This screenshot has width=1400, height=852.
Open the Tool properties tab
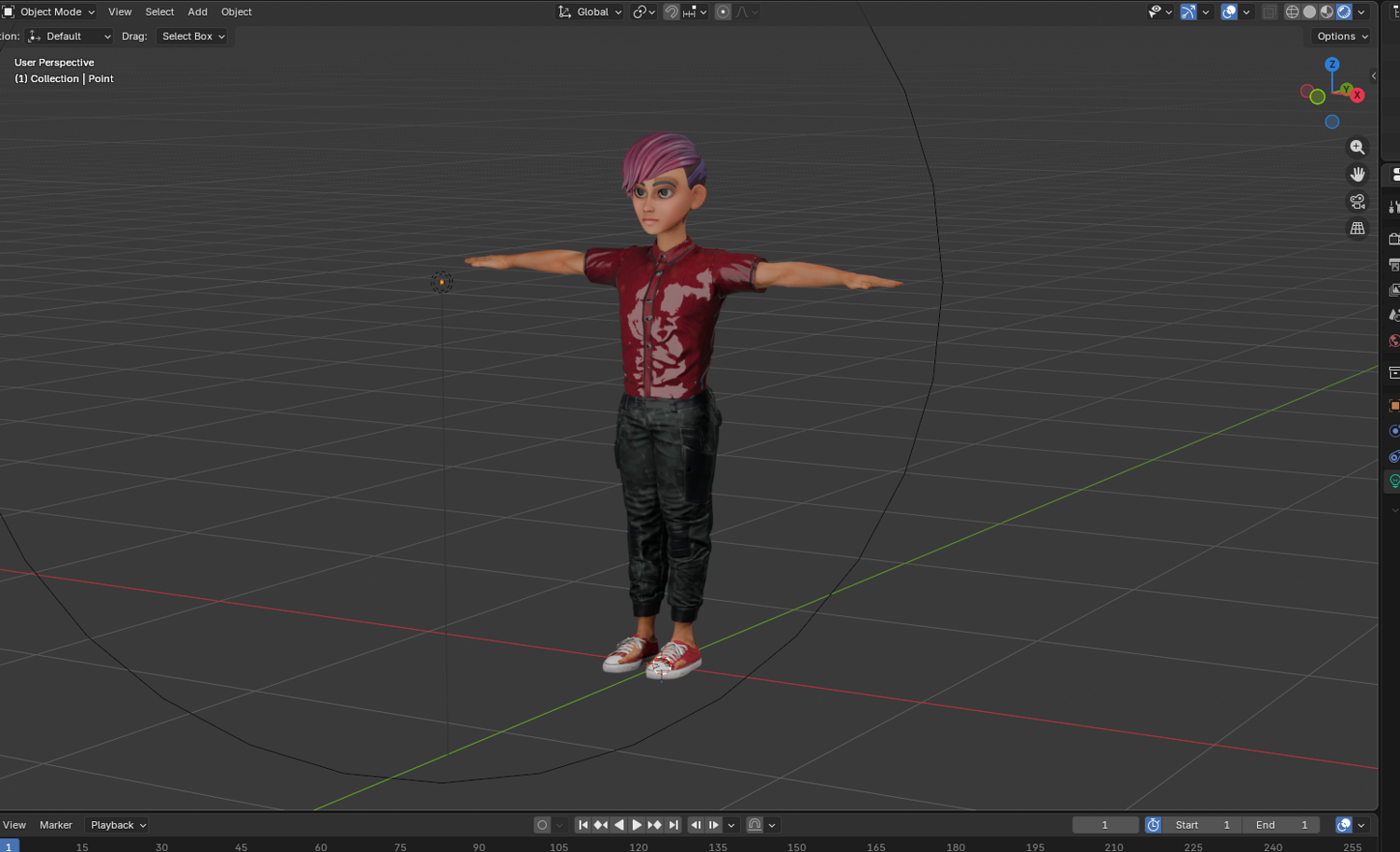(1393, 206)
